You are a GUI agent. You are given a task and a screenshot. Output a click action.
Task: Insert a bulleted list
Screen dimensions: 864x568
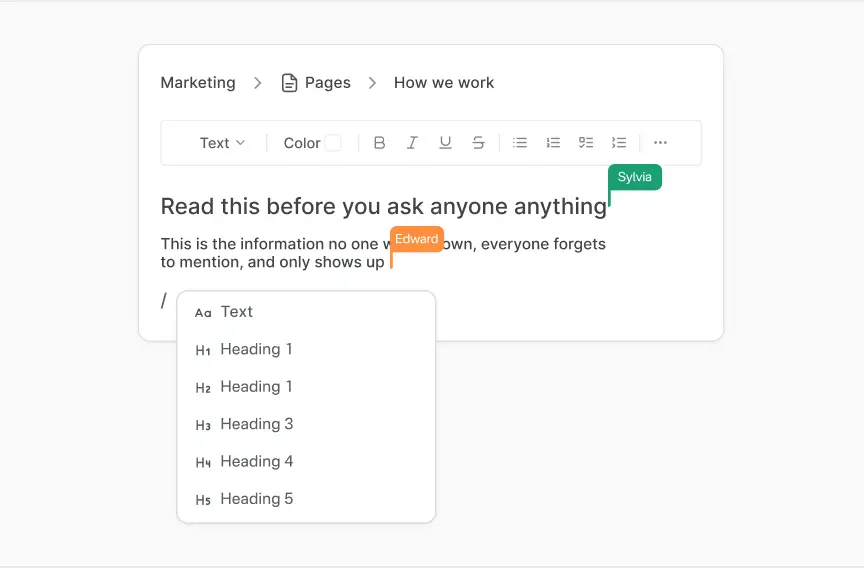pos(520,143)
